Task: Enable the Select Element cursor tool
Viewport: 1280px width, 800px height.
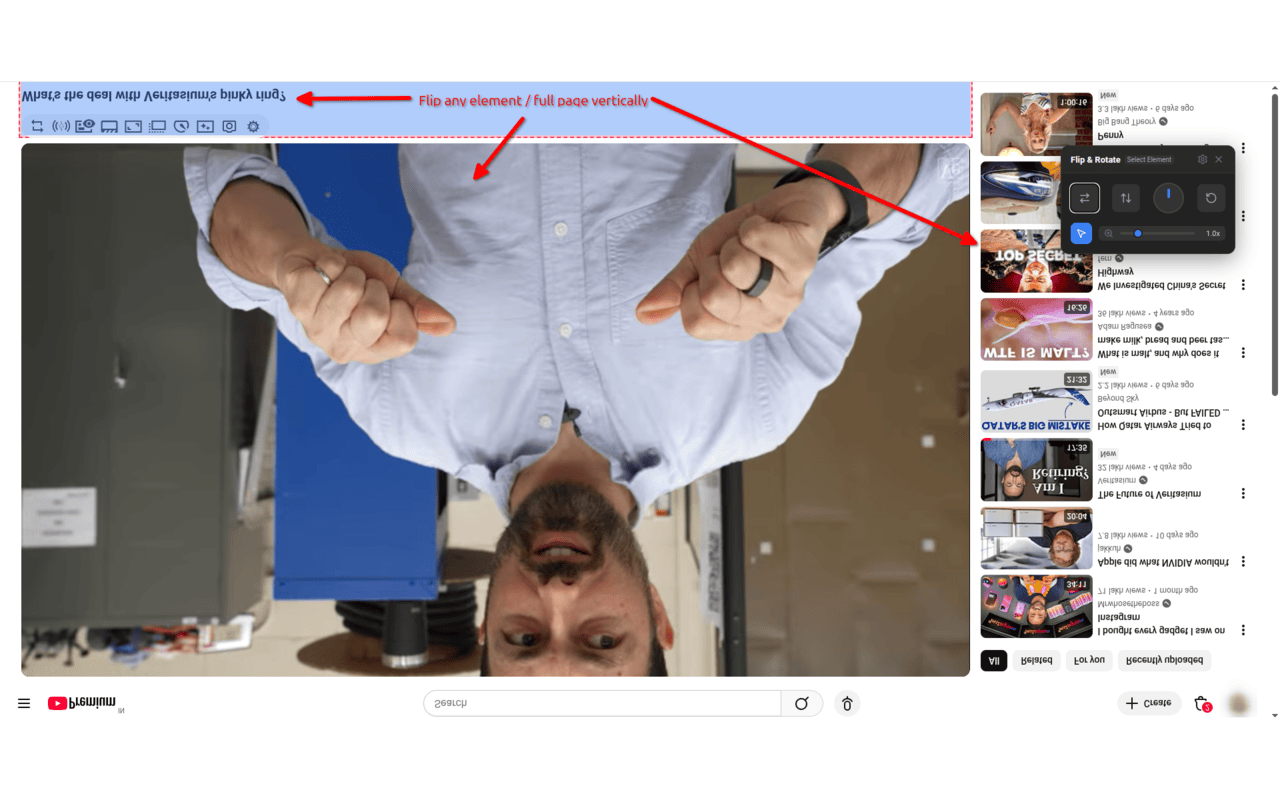Action: [x=1081, y=233]
